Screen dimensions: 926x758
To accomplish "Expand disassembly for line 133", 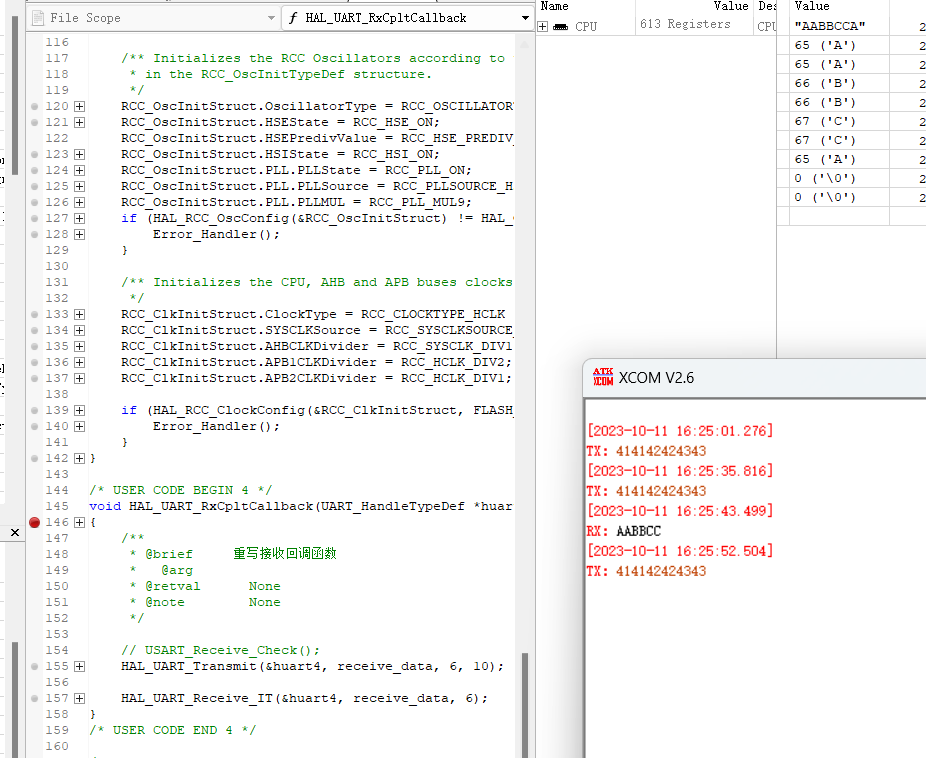I will coord(79,314).
